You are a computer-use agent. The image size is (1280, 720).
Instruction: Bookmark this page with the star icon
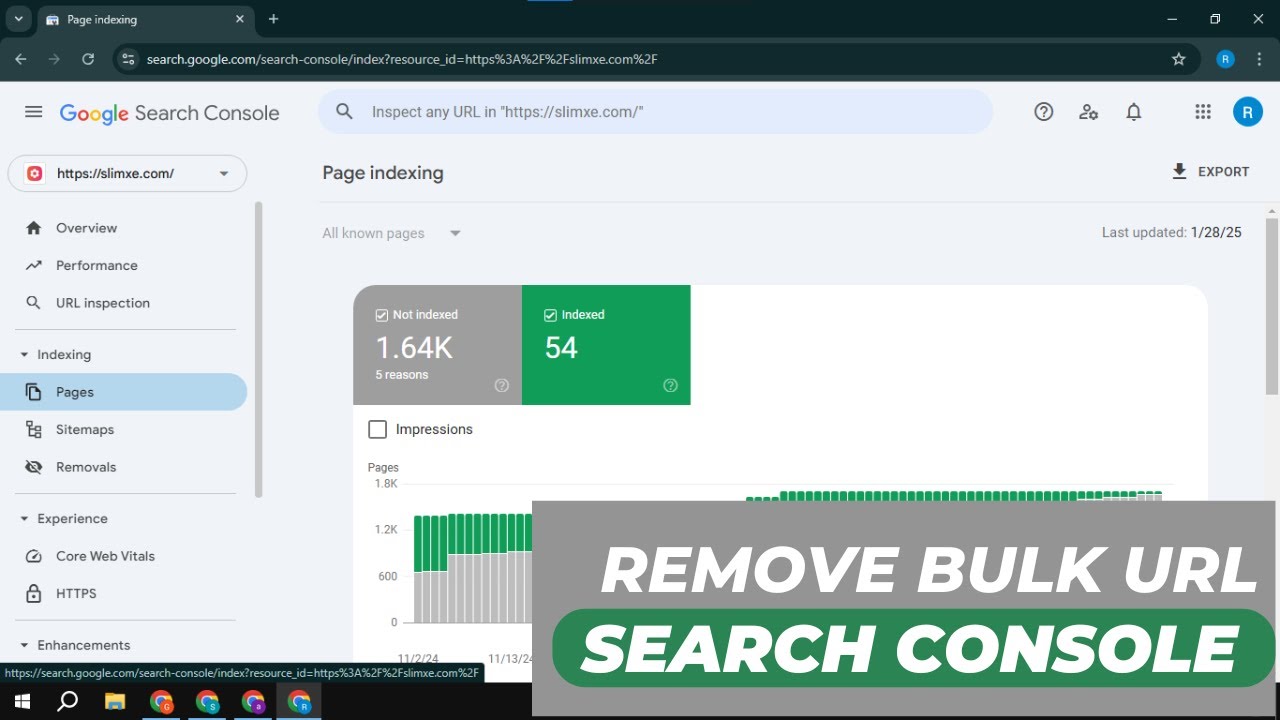(x=1179, y=59)
